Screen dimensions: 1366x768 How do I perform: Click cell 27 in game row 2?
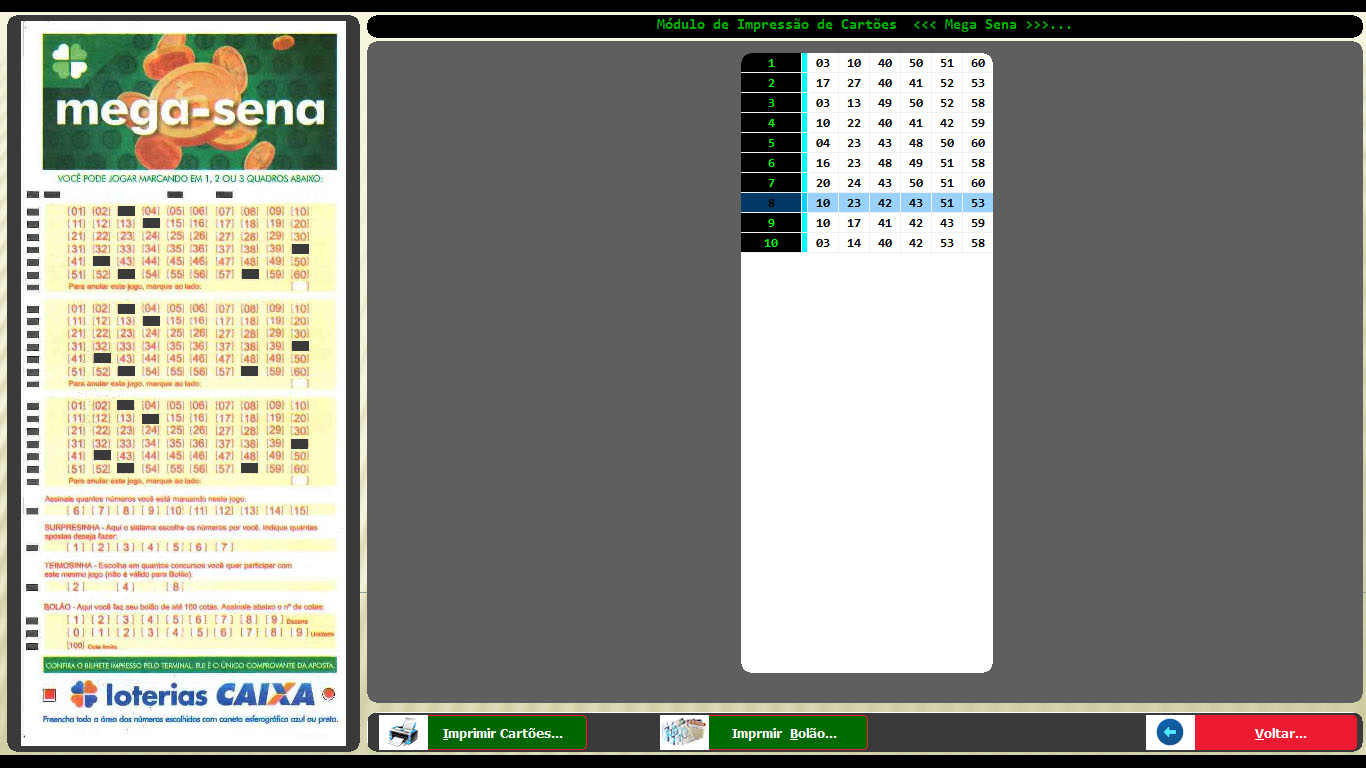tap(854, 83)
